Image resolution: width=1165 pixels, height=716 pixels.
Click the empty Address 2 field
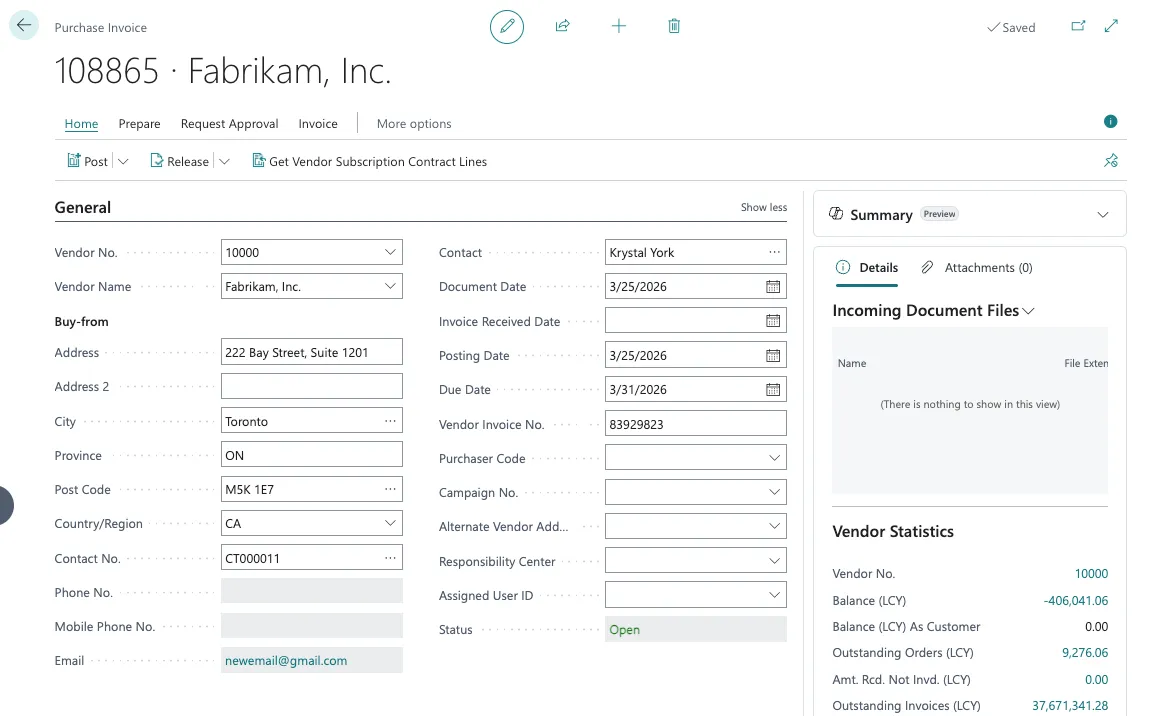tap(311, 386)
